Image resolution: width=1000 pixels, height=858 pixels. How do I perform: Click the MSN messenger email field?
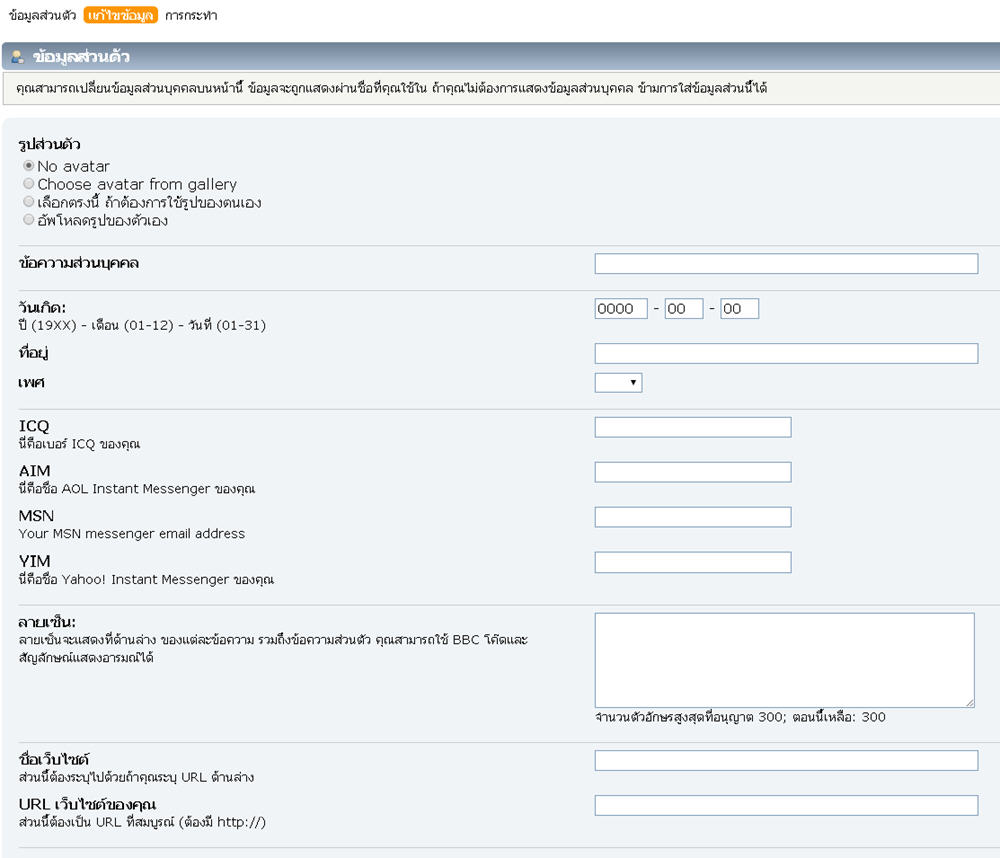(x=693, y=517)
